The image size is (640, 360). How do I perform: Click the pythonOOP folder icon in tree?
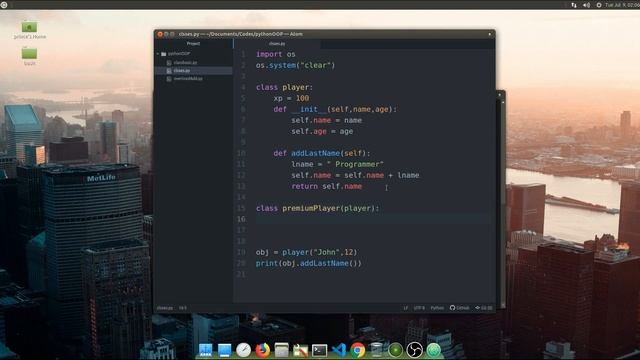[164, 53]
